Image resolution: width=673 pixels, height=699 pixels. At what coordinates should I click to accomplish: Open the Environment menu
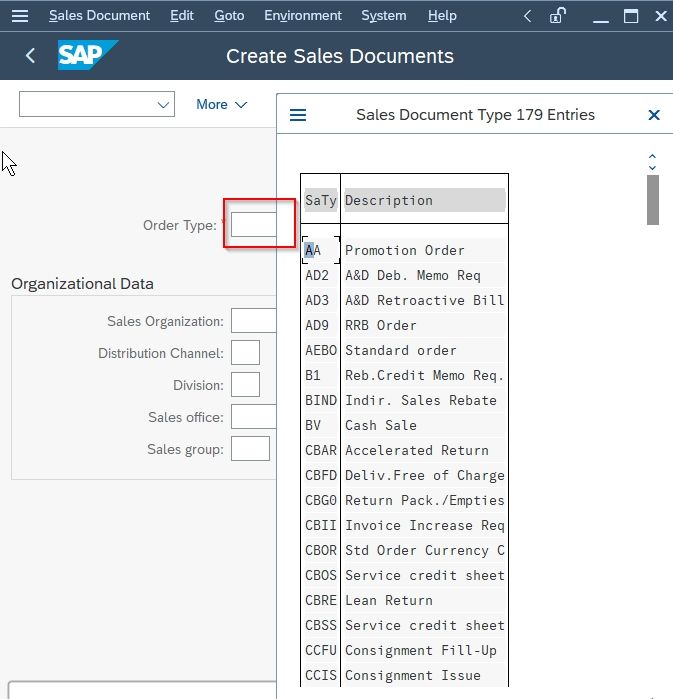[x=303, y=16]
